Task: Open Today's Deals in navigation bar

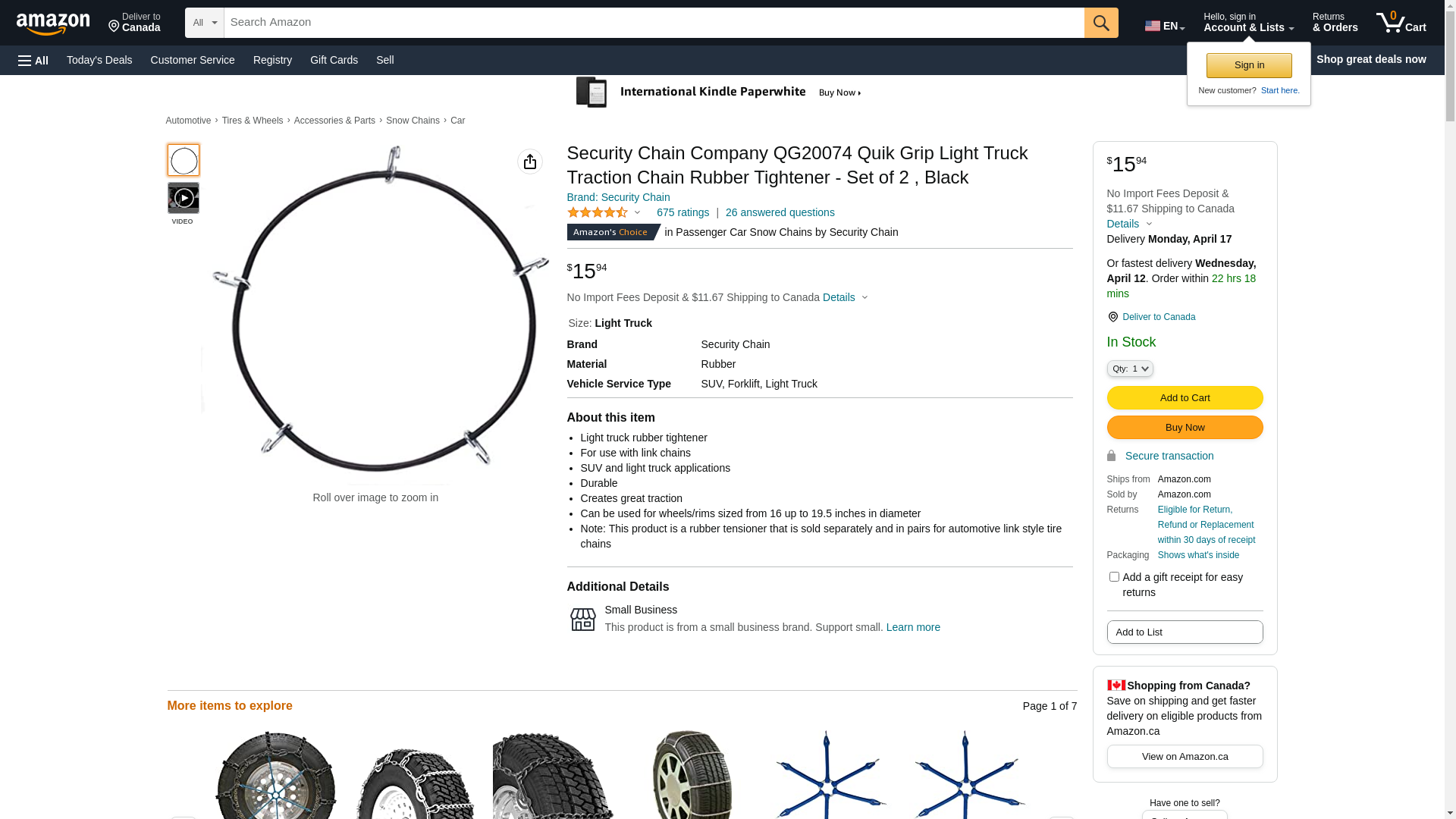Action: click(x=99, y=60)
